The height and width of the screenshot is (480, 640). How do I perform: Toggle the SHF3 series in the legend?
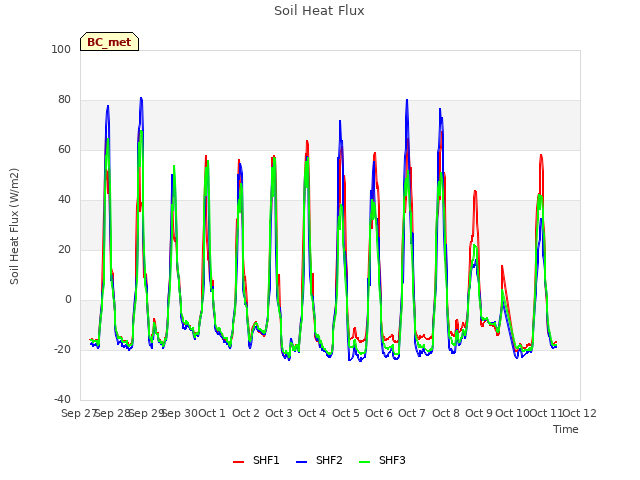(x=382, y=460)
